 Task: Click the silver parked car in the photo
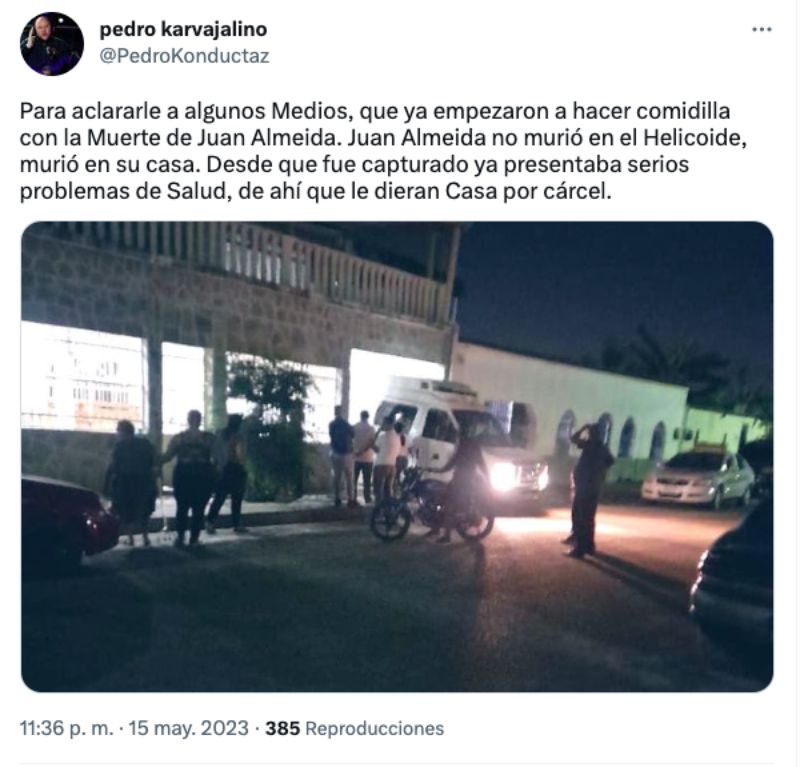[x=698, y=480]
